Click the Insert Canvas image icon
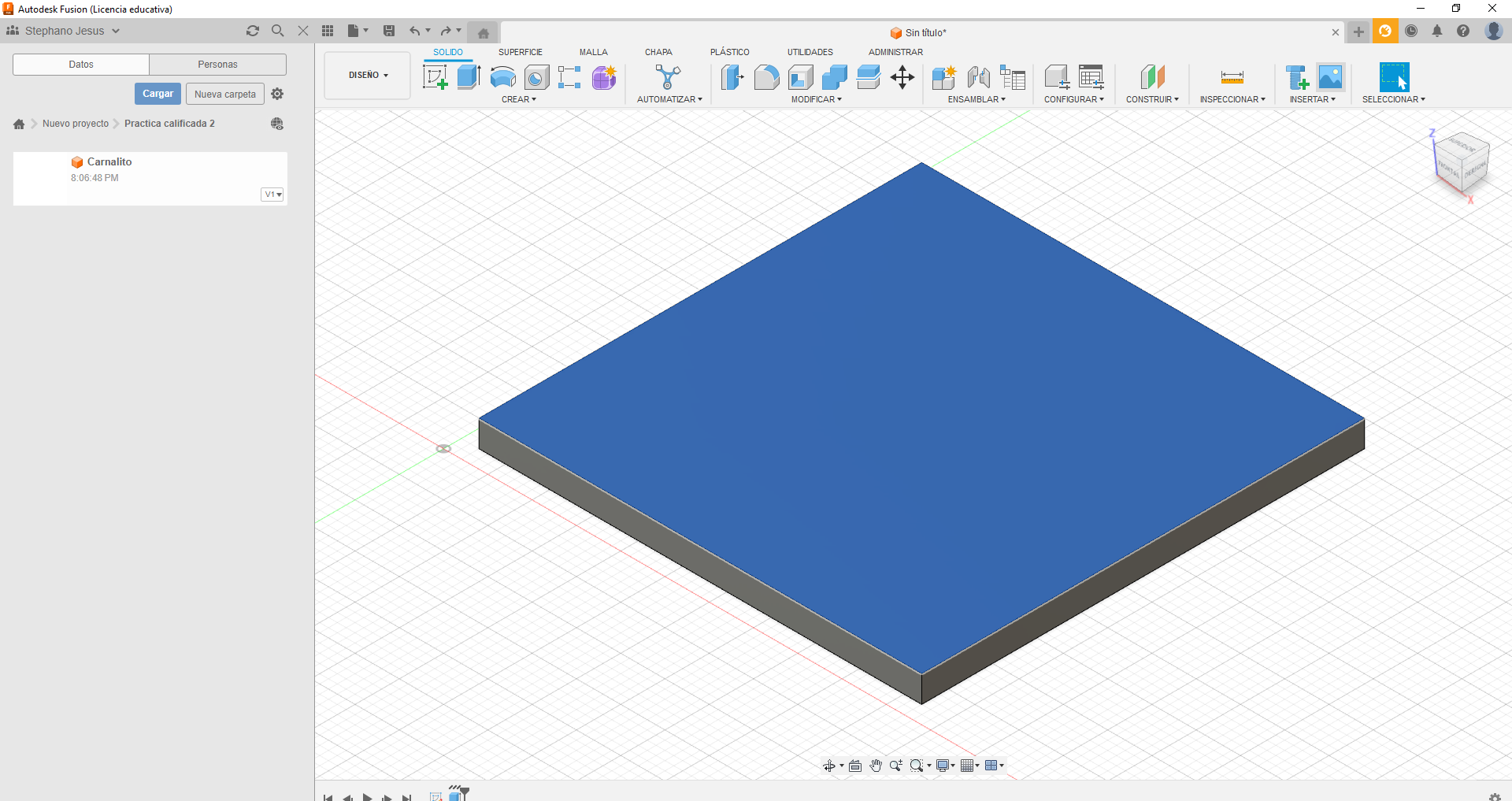This screenshot has height=801, width=1512. 1330,77
